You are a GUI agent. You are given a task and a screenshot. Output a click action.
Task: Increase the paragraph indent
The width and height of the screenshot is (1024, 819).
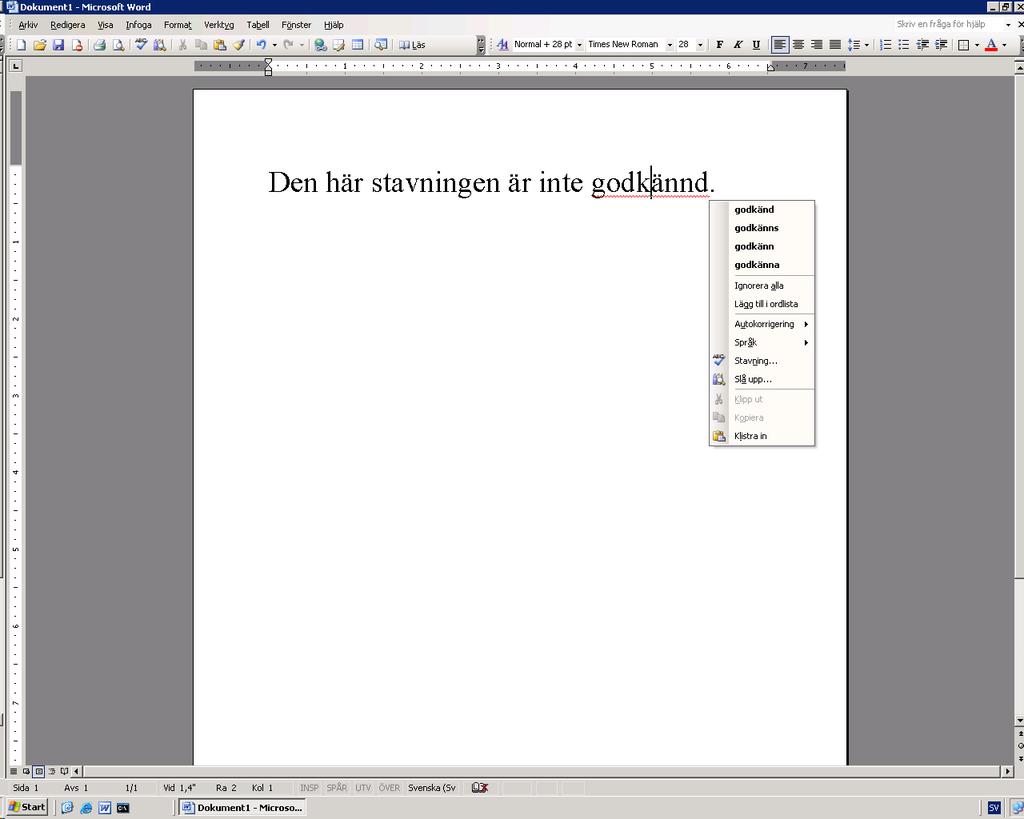click(x=941, y=45)
